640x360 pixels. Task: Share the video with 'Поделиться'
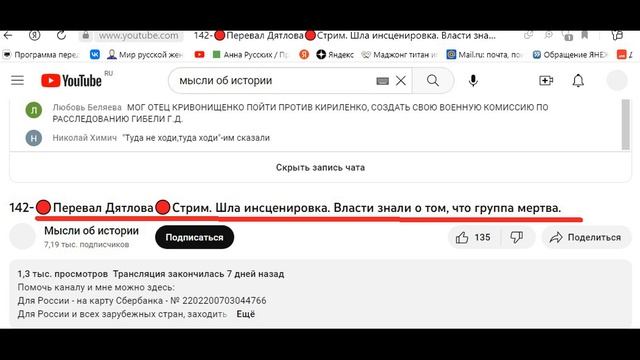pos(586,237)
